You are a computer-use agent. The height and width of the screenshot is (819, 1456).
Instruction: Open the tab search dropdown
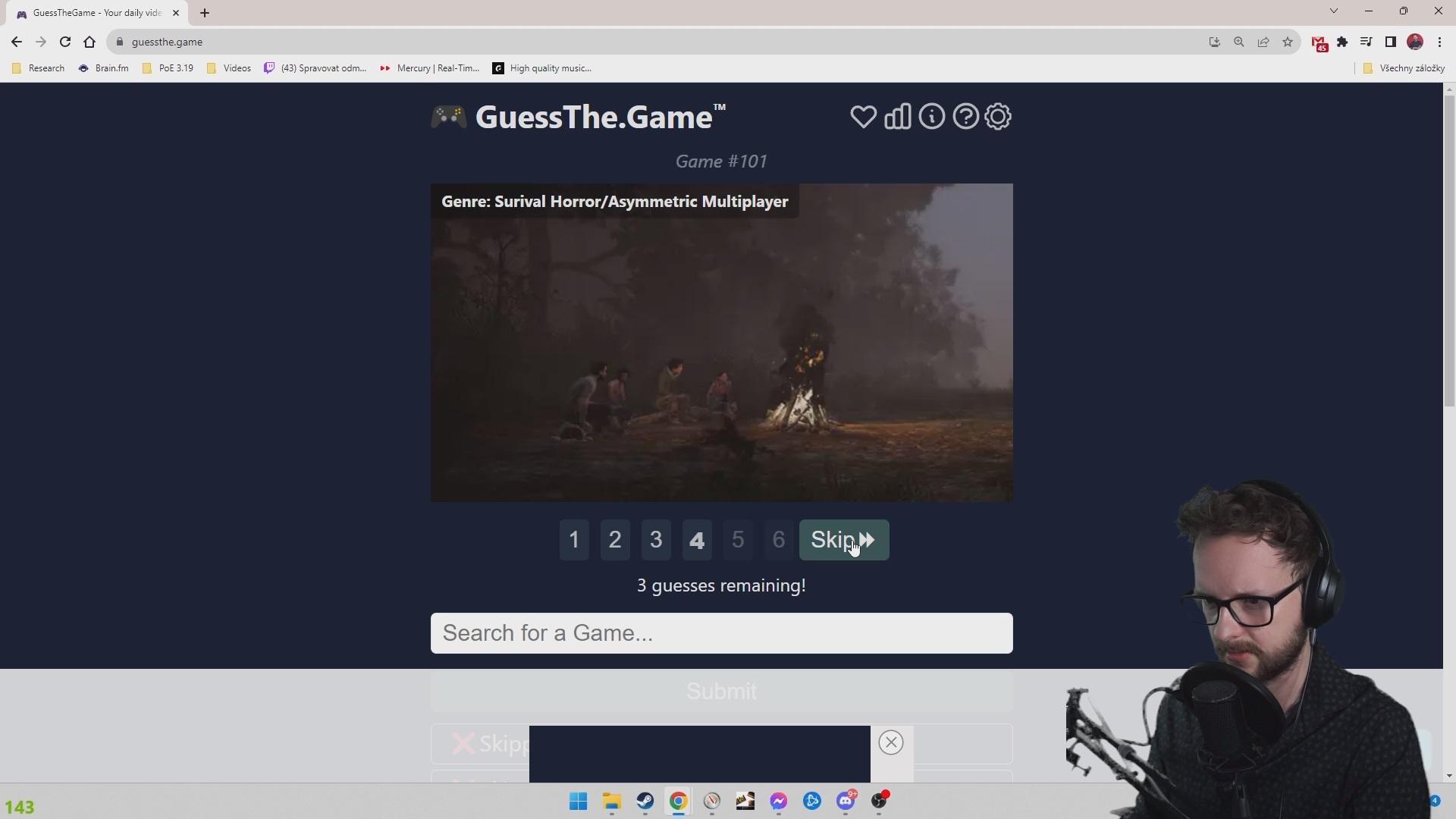(1334, 11)
